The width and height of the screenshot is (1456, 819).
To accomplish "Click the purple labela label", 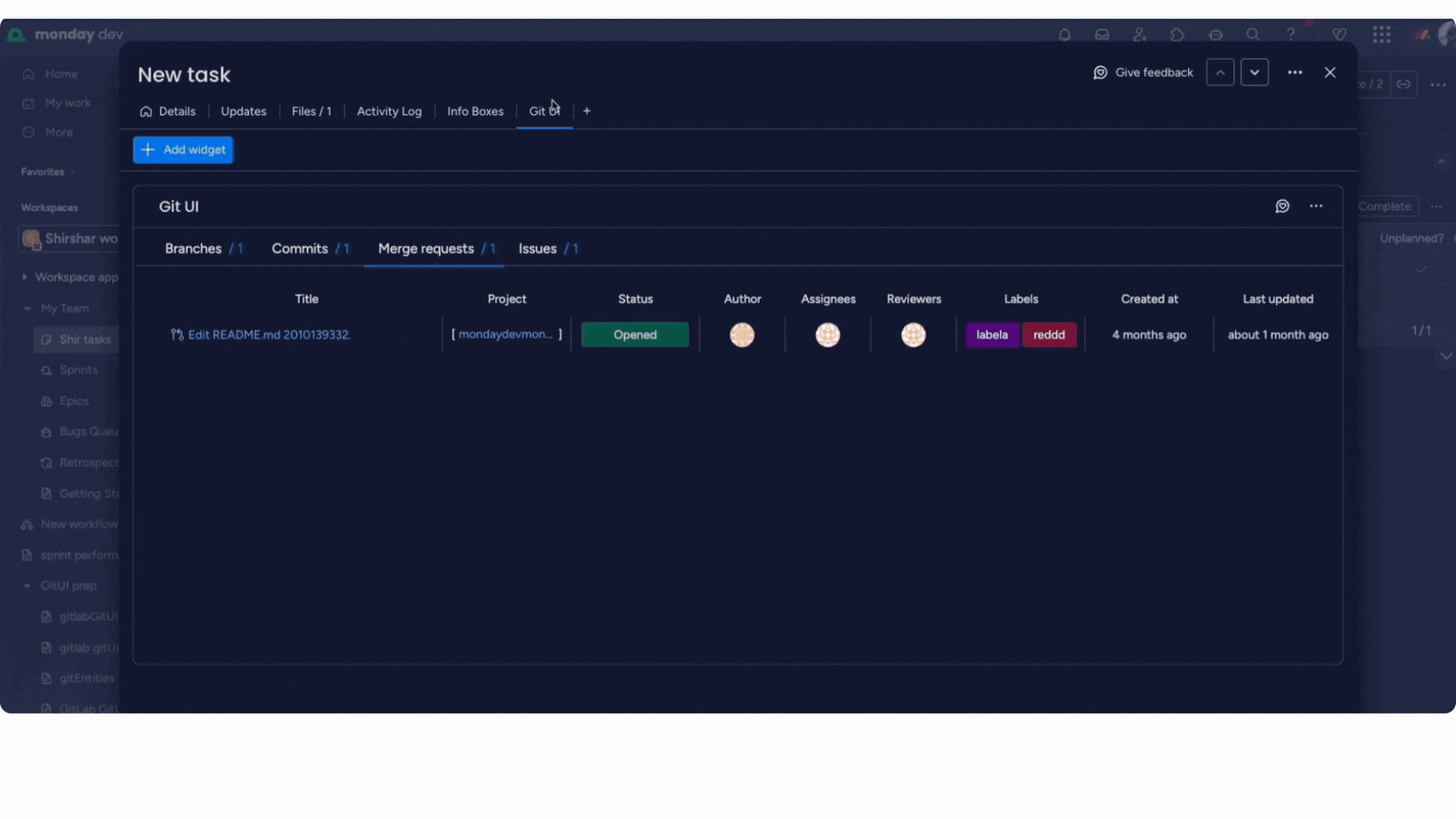I will point(993,335).
